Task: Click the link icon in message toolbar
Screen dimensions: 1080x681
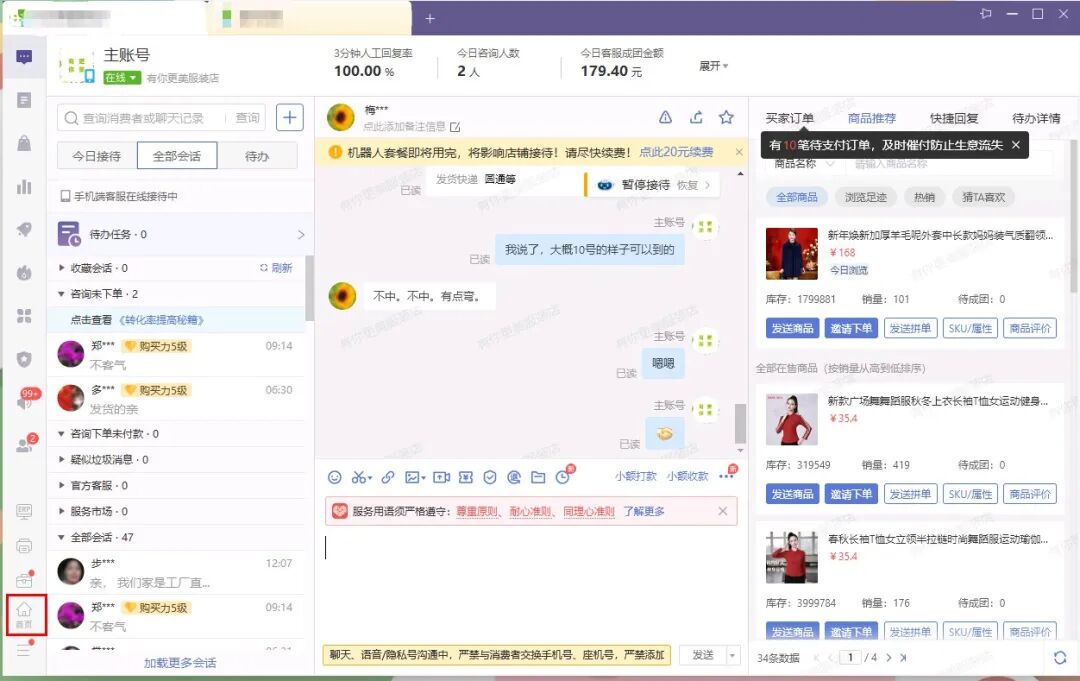Action: click(388, 477)
